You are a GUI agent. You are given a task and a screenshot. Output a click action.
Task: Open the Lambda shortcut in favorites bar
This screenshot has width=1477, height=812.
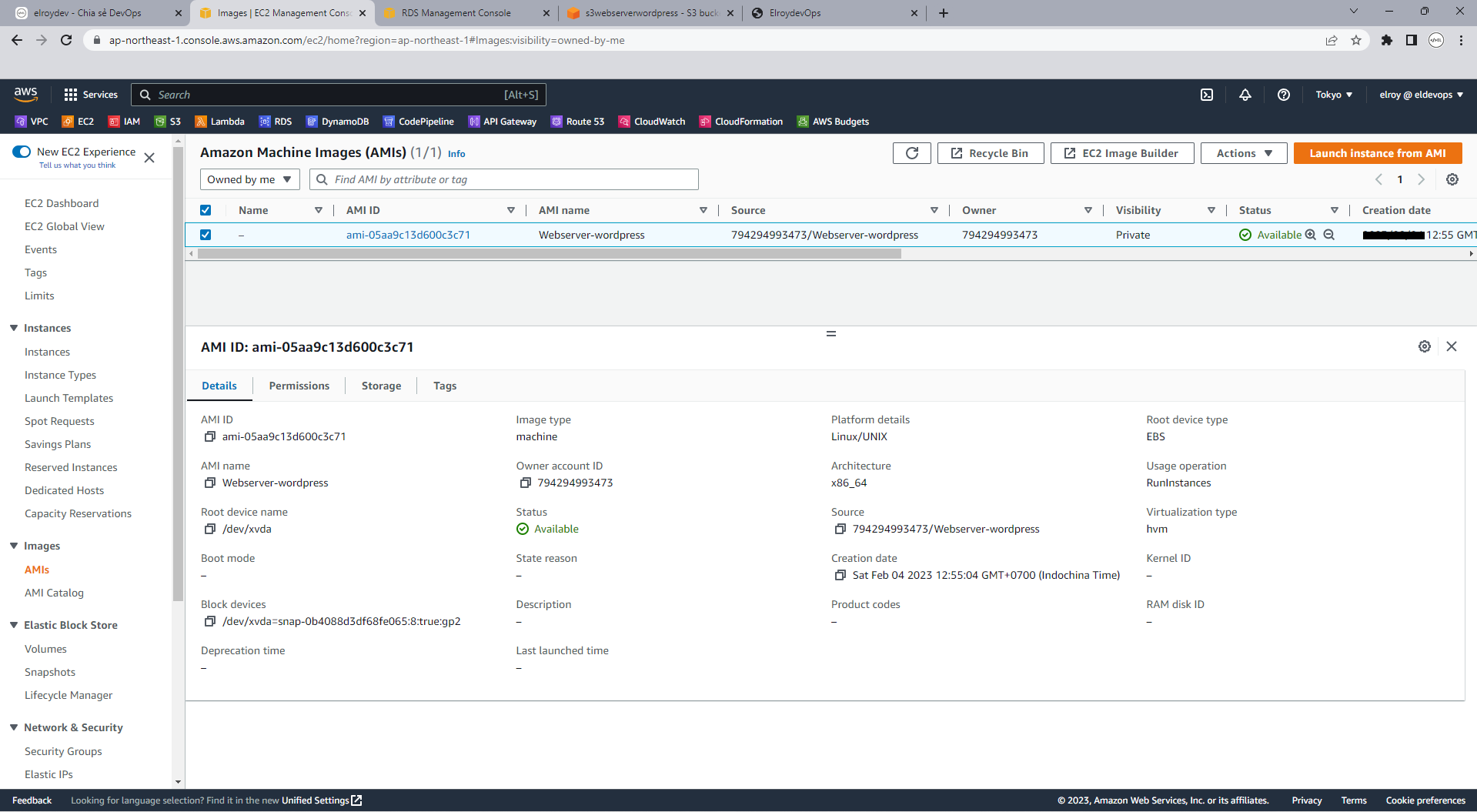(x=219, y=122)
